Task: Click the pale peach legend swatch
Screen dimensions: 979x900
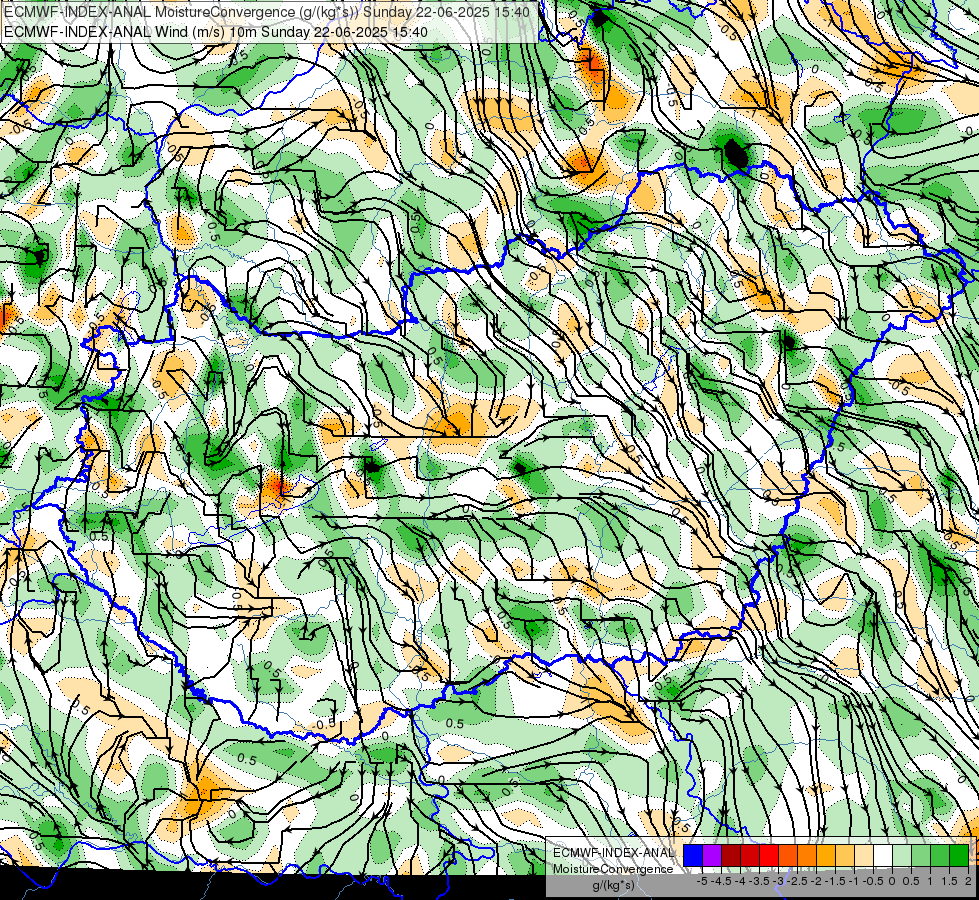Action: coord(864,855)
